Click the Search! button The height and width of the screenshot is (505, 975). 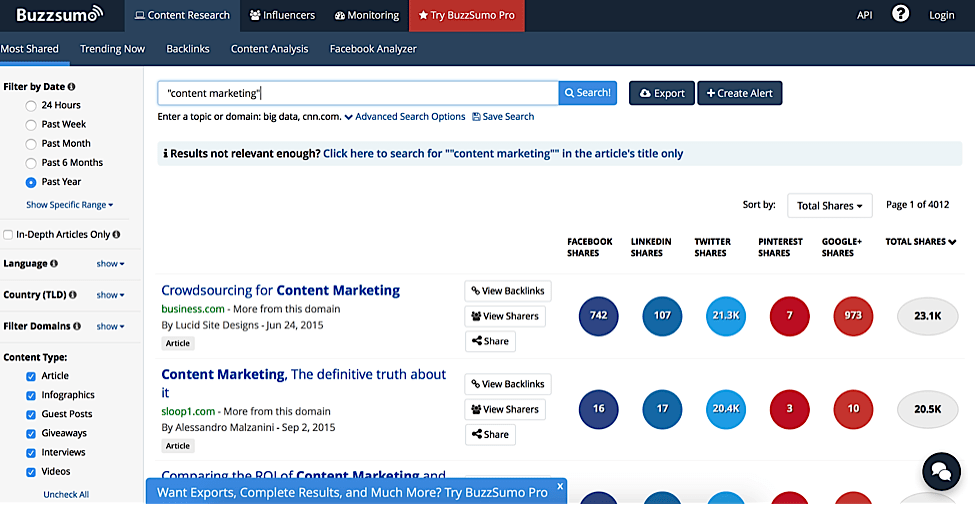pyautogui.click(x=588, y=93)
